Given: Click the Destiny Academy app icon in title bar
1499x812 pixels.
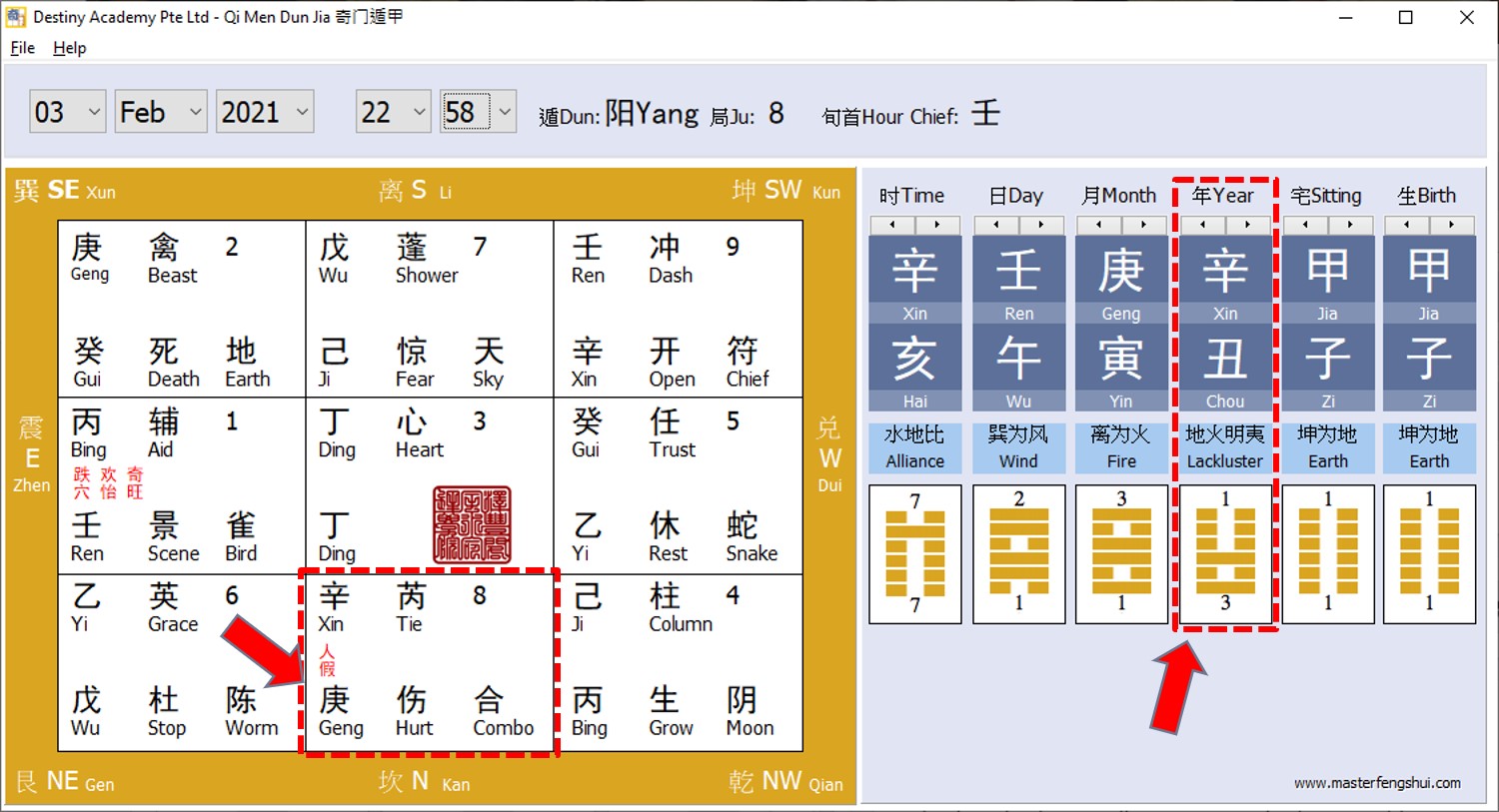Looking at the screenshot, I should [x=15, y=17].
